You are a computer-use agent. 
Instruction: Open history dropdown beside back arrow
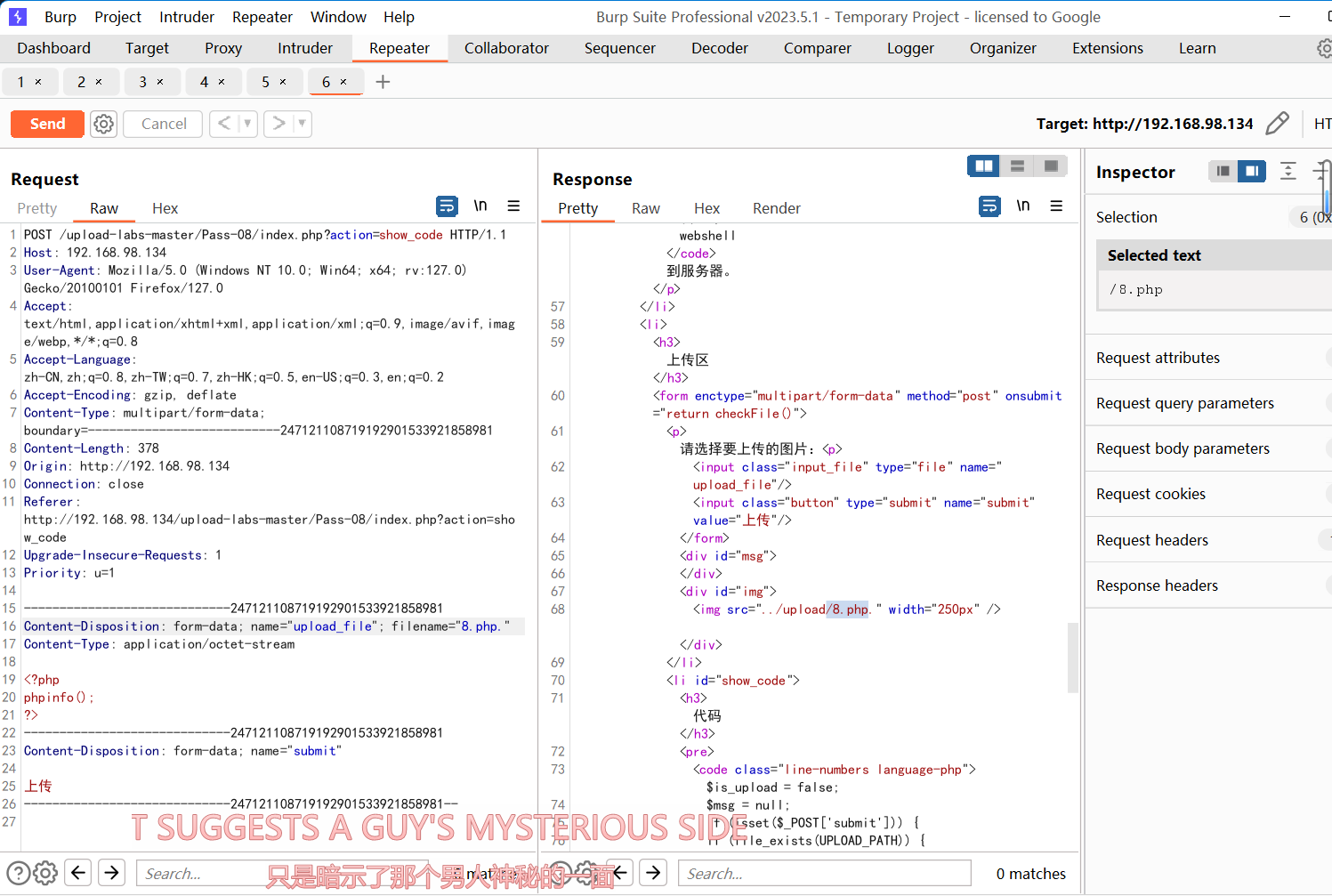click(x=247, y=124)
